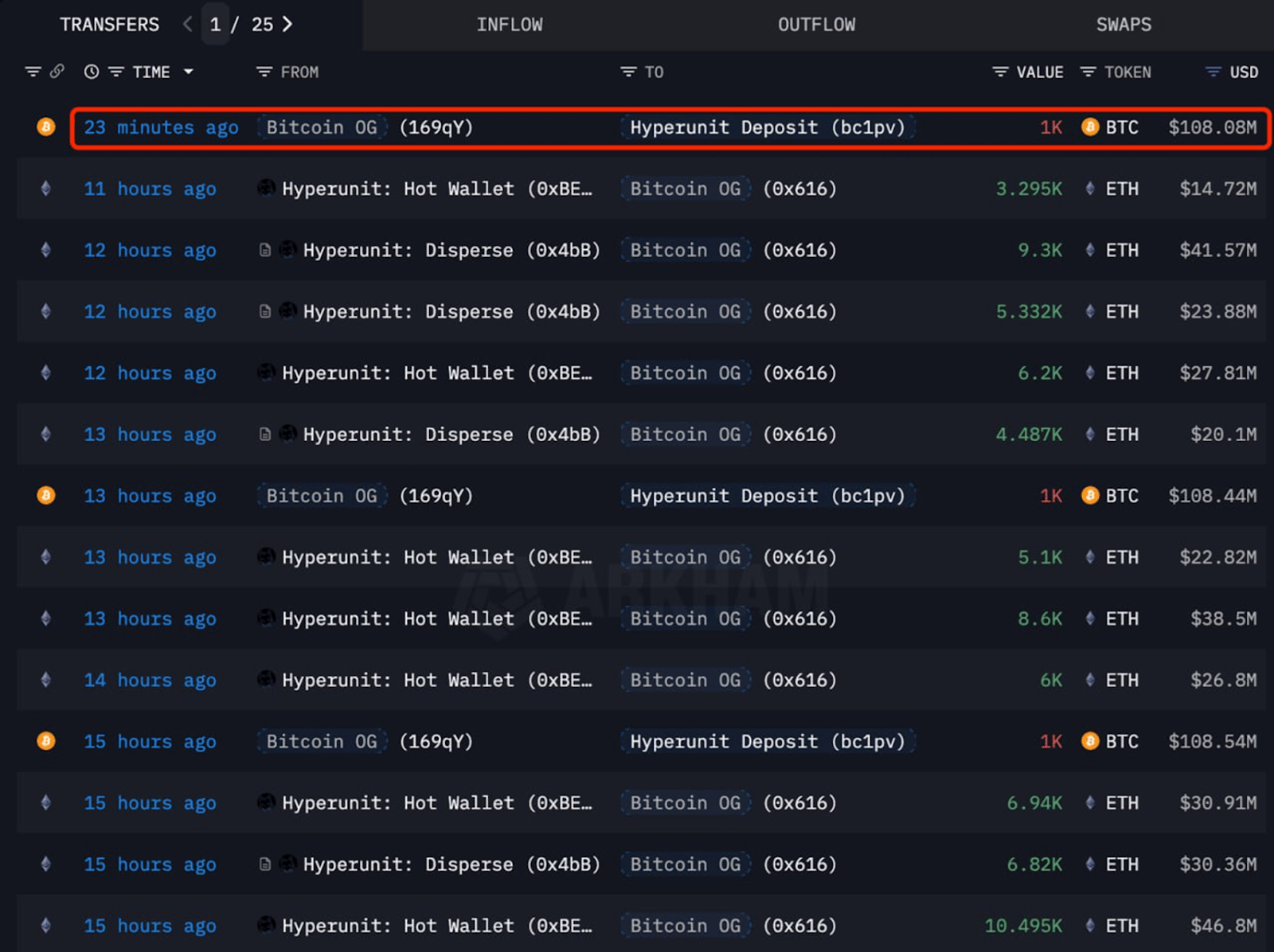Viewport: 1274px width, 952px height.
Task: Click the Ethereum chain icon on the 11 hours ago row
Action: point(46,189)
